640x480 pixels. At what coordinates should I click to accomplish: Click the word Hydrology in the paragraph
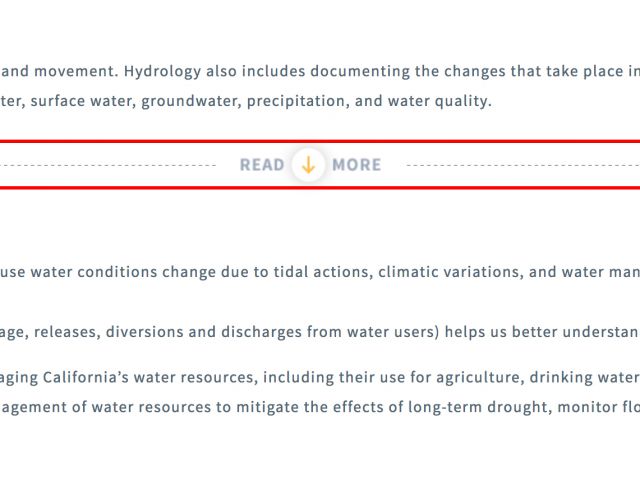(162, 71)
